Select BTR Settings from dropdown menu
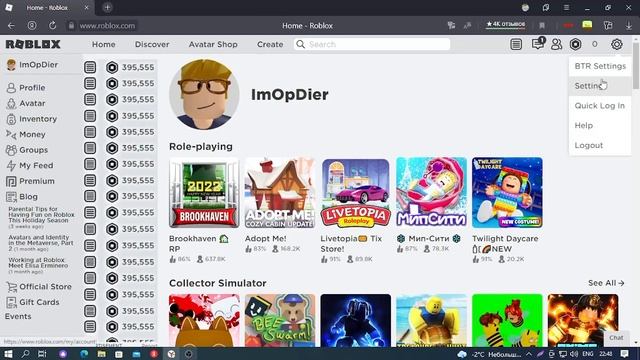640x360 pixels. point(600,66)
